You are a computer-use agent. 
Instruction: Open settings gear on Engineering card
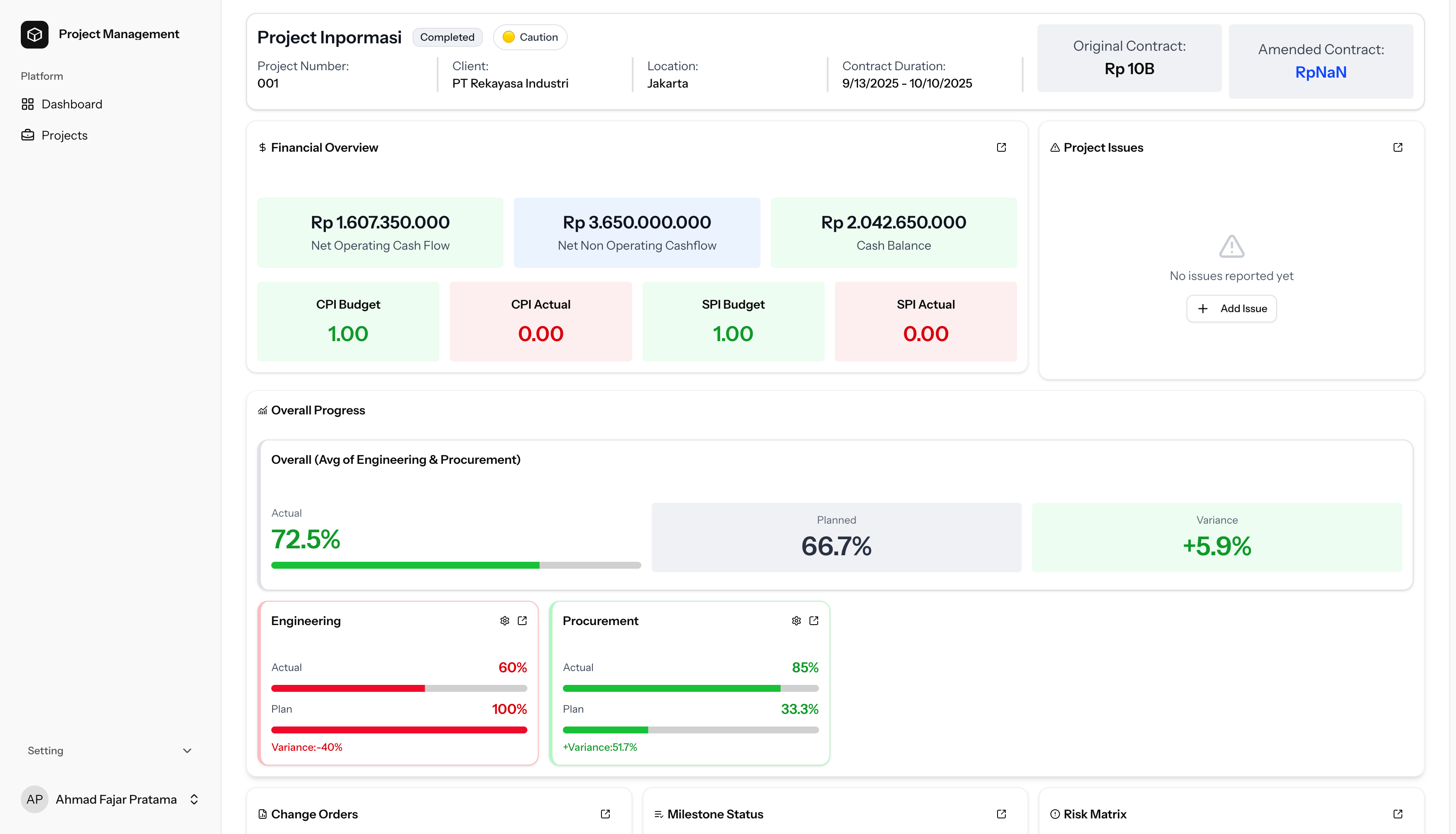(x=504, y=620)
